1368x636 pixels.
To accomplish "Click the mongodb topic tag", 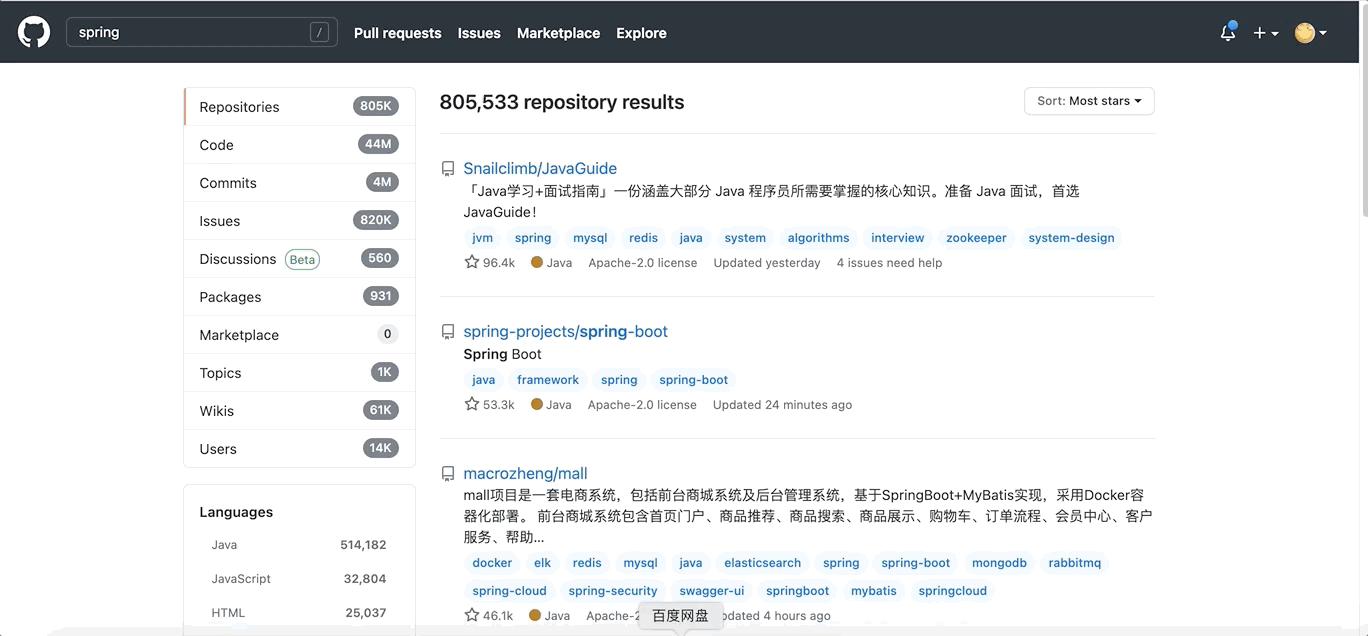I will pyautogui.click(x=1000, y=563).
